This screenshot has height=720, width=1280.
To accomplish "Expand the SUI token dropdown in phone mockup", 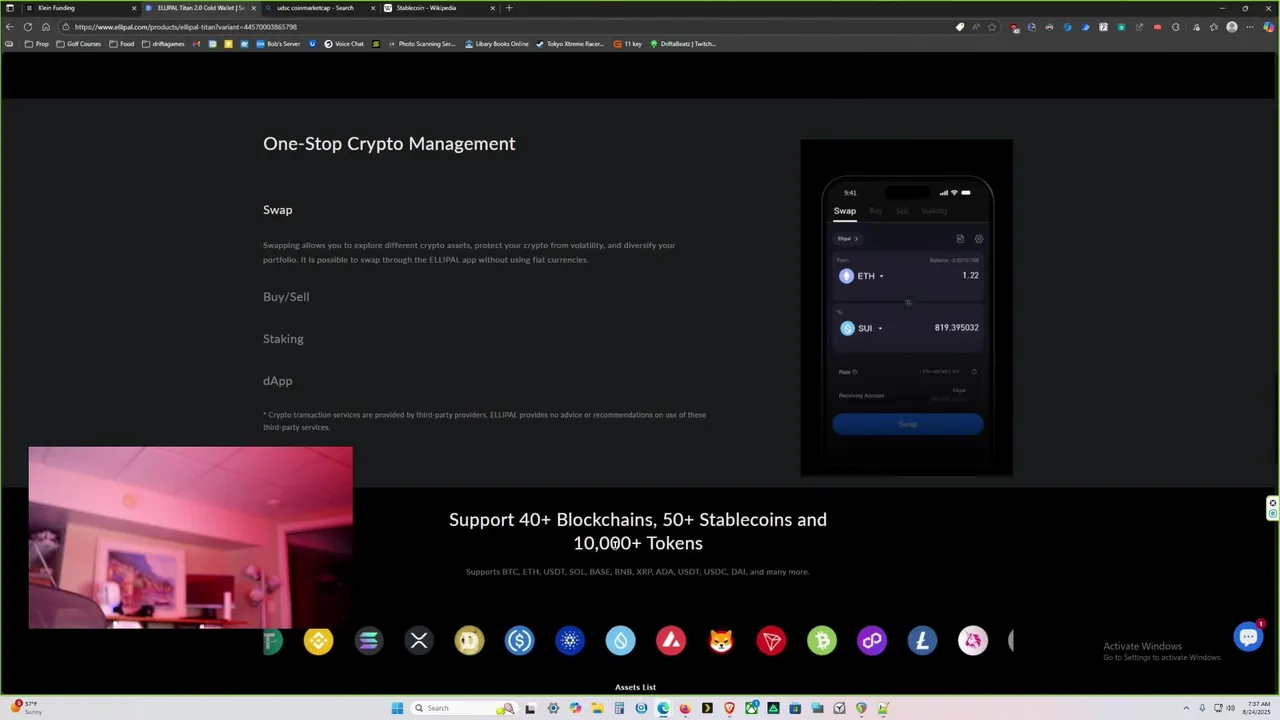I will 880,328.
